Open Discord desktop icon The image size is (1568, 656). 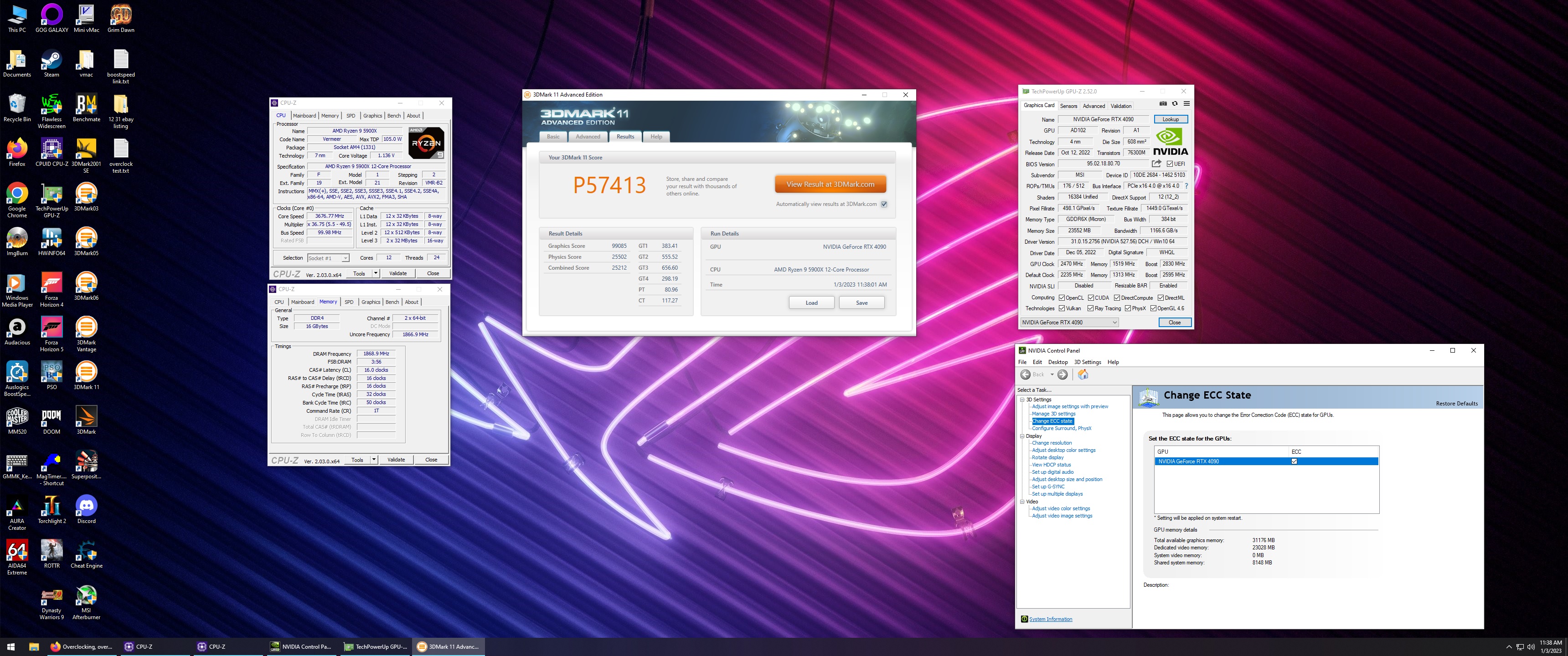click(87, 509)
